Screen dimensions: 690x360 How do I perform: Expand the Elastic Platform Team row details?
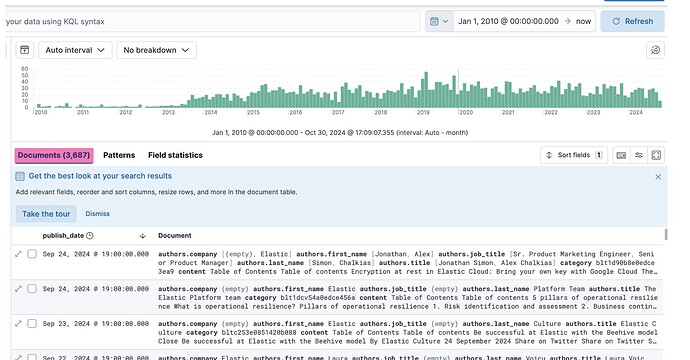point(18,289)
